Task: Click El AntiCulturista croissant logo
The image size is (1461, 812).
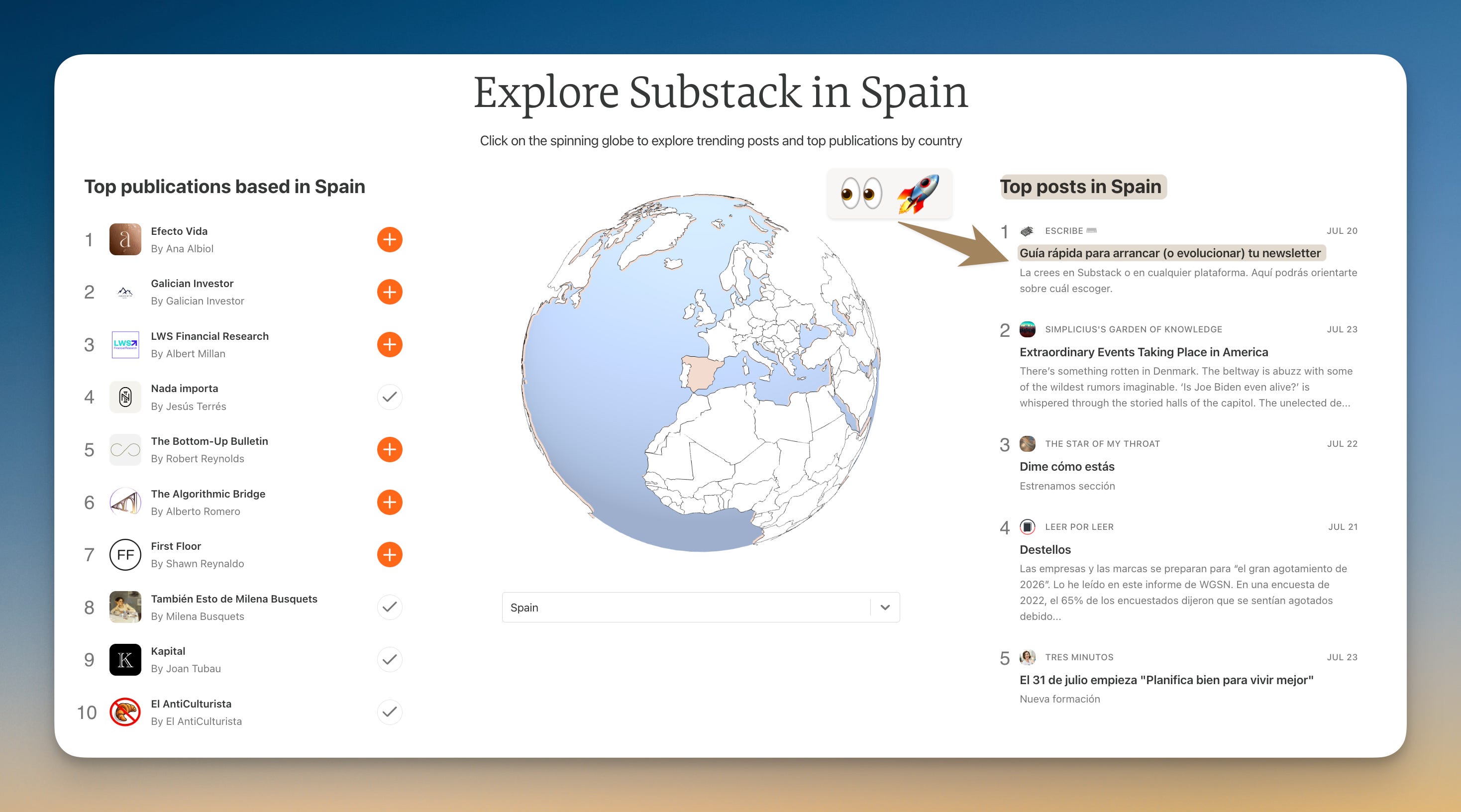Action: (125, 711)
